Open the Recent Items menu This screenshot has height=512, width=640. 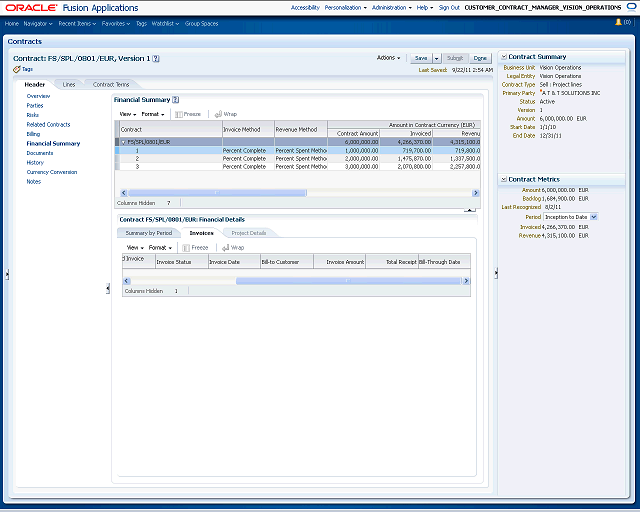(77, 24)
